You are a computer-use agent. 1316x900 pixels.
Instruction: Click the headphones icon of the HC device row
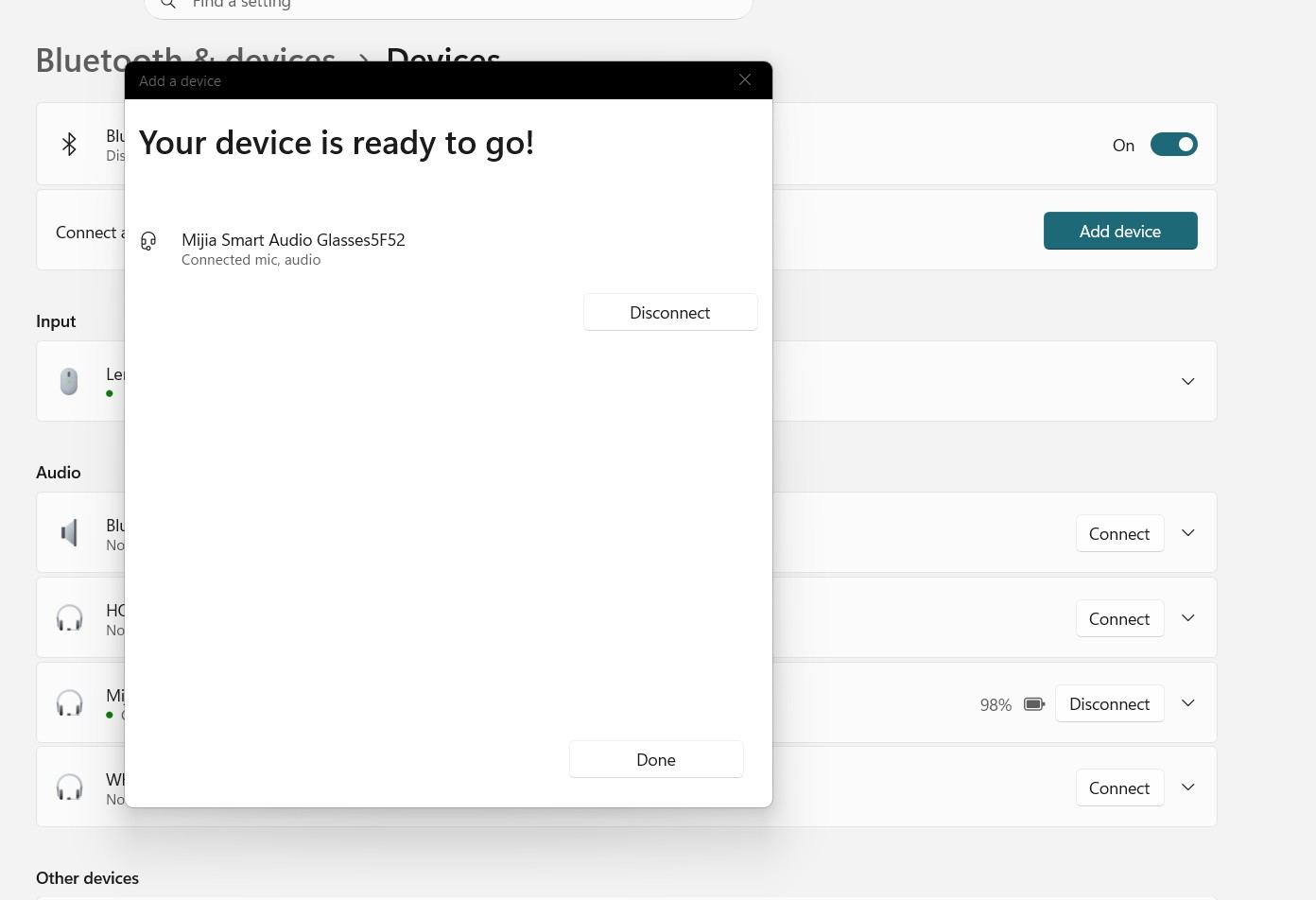[69, 618]
